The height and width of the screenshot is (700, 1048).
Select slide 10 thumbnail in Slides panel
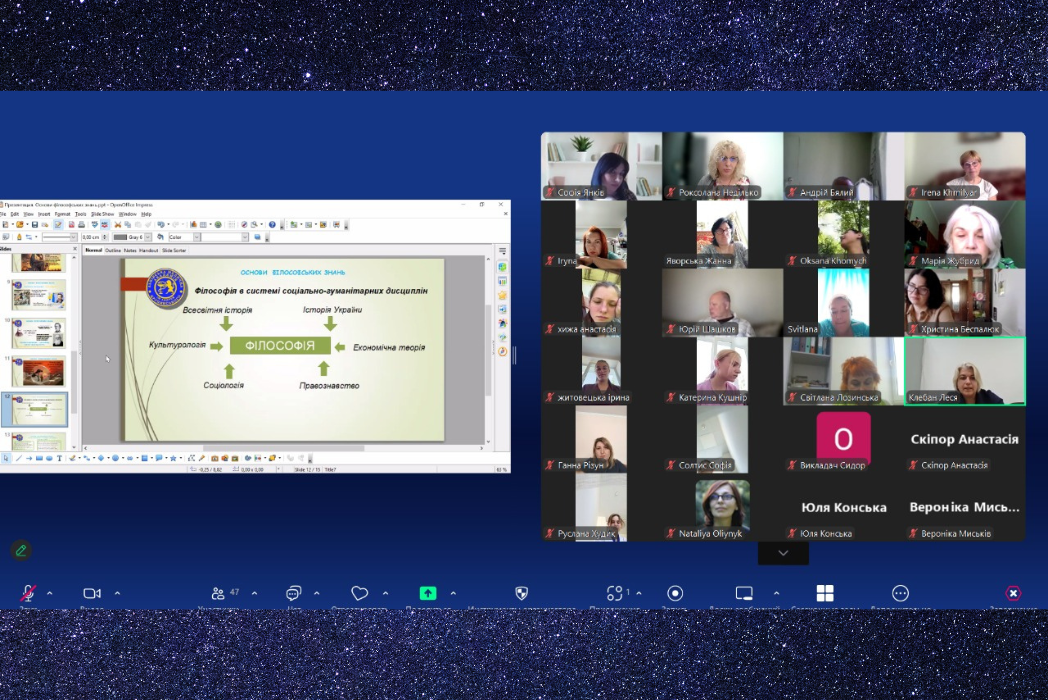coord(39,333)
